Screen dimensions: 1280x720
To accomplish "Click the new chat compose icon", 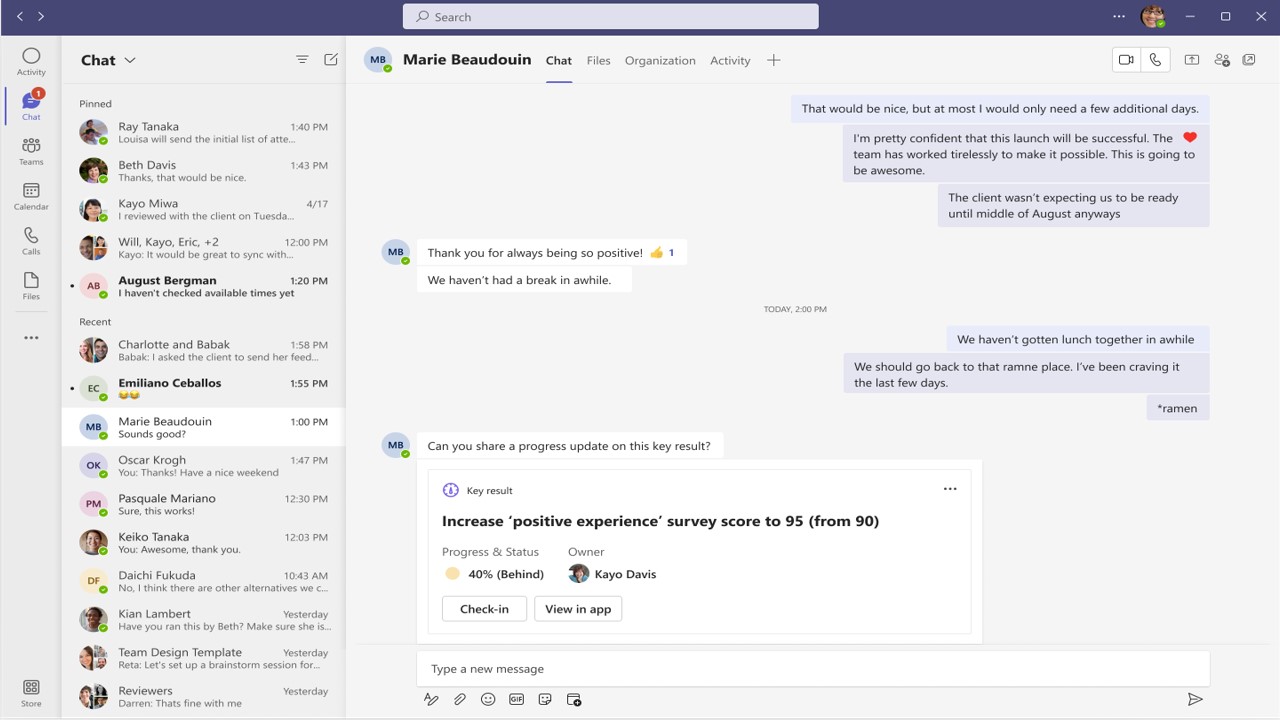I will [x=331, y=60].
